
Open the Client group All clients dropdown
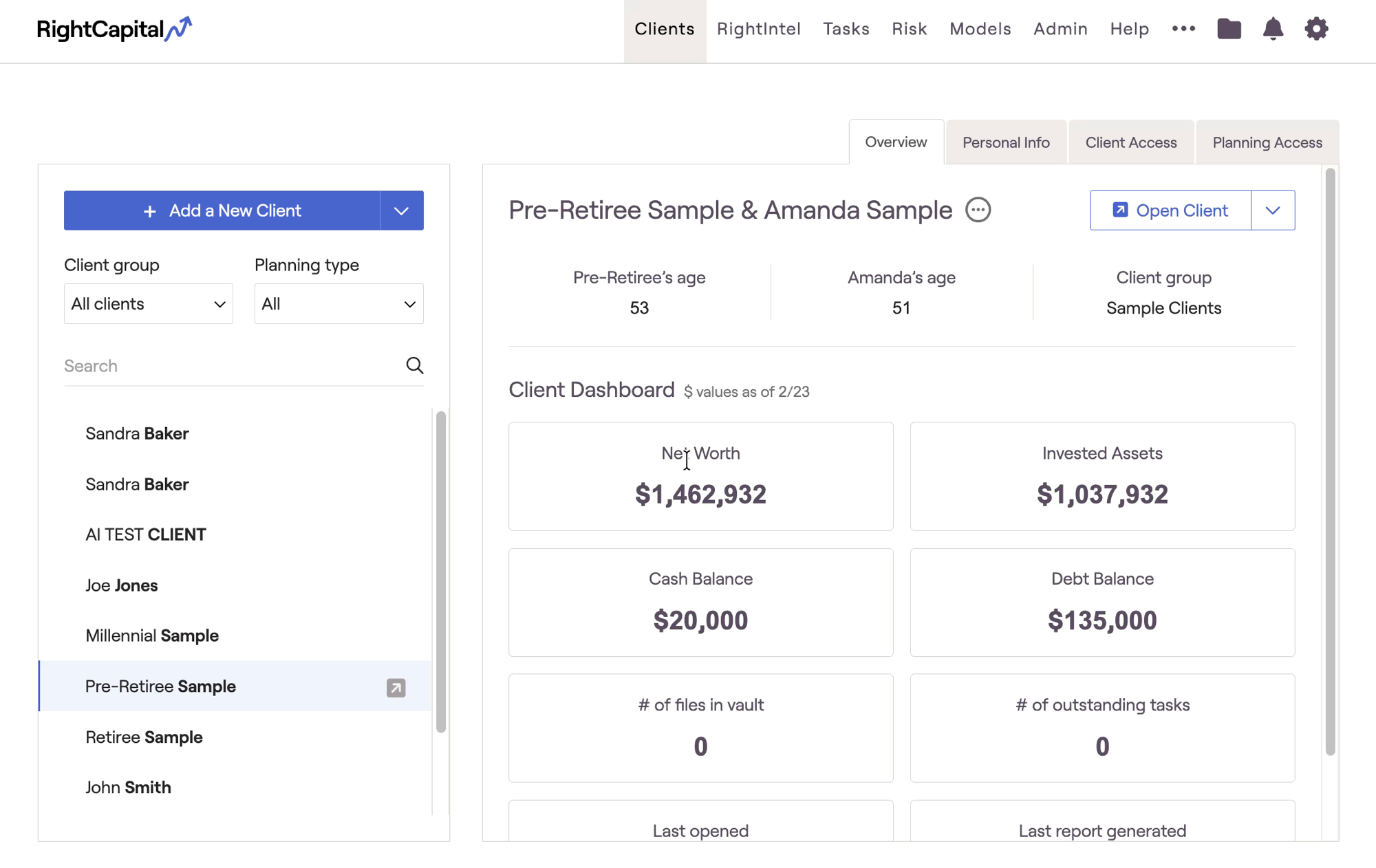148,303
